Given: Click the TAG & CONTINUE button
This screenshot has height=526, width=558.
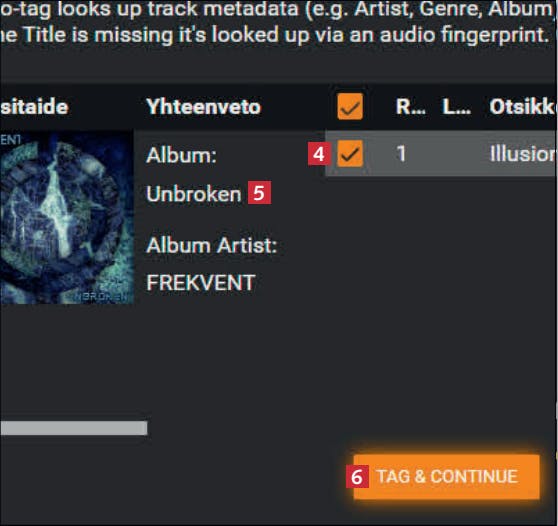Looking at the screenshot, I should 447,477.
